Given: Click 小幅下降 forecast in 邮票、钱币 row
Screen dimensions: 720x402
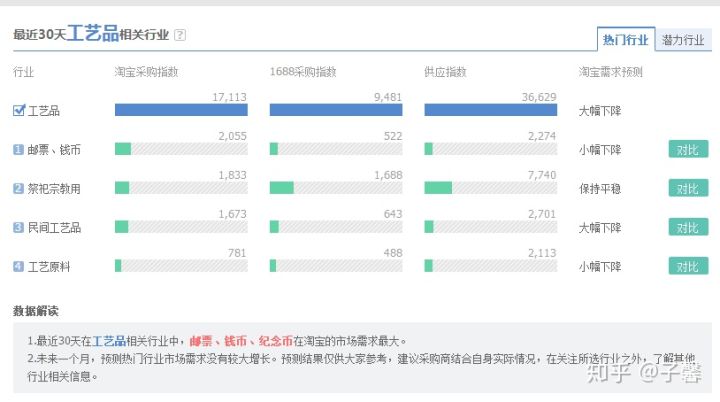Looking at the screenshot, I should pos(600,150).
